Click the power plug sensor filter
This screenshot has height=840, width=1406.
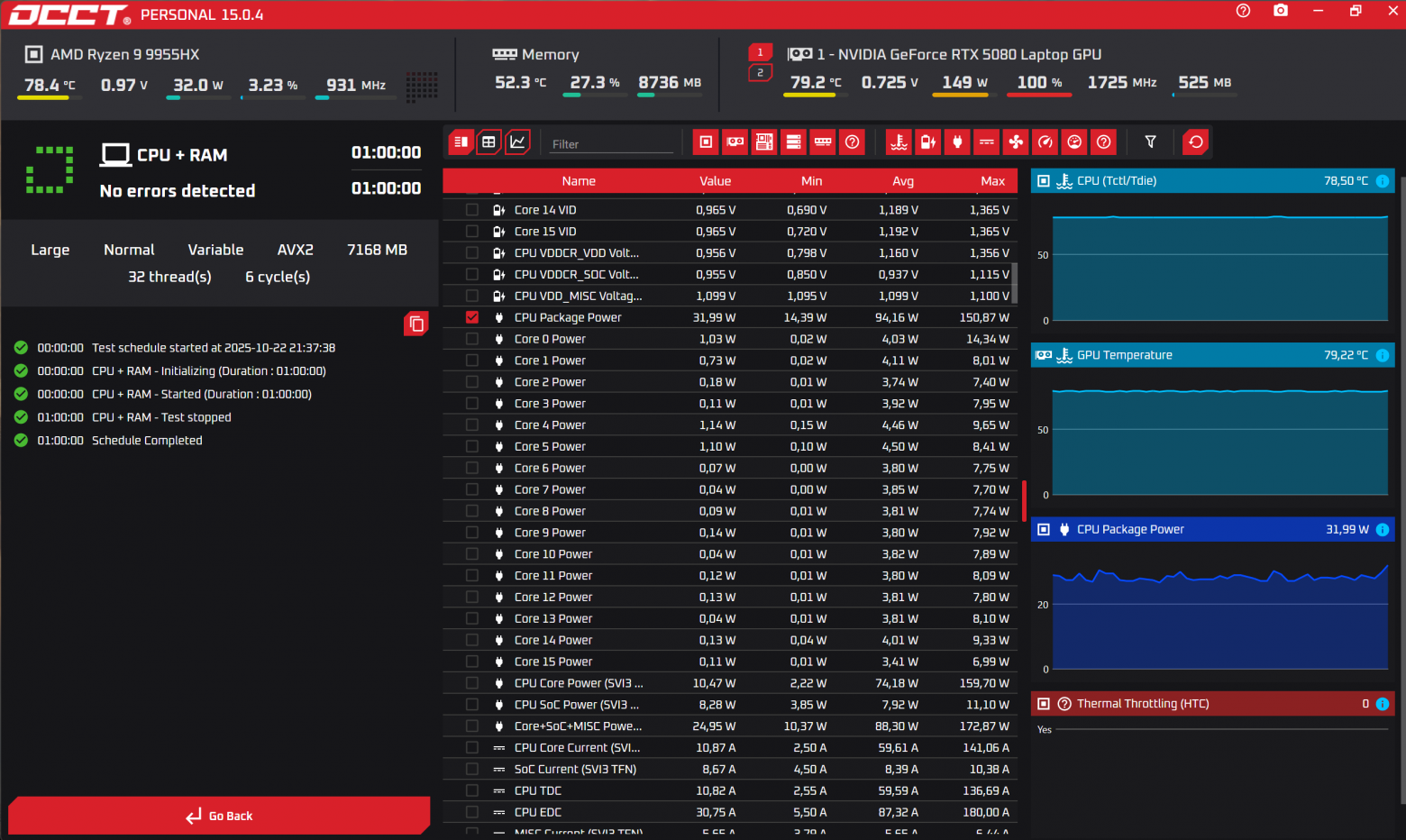pos(957,142)
